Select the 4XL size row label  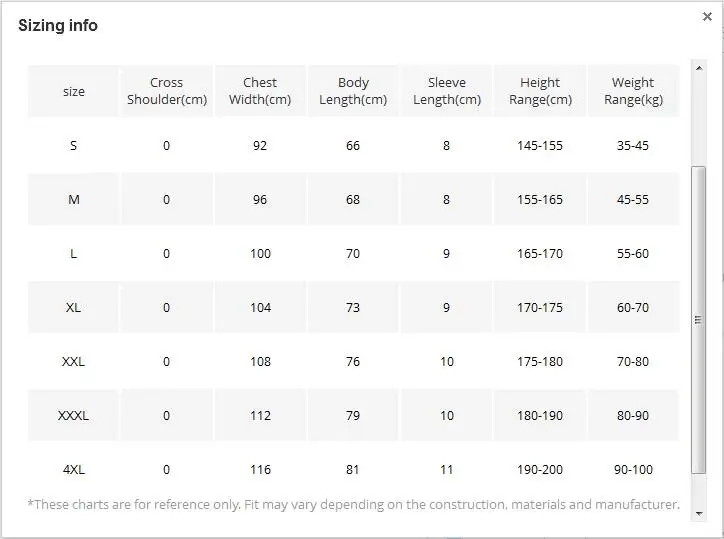tap(74, 469)
